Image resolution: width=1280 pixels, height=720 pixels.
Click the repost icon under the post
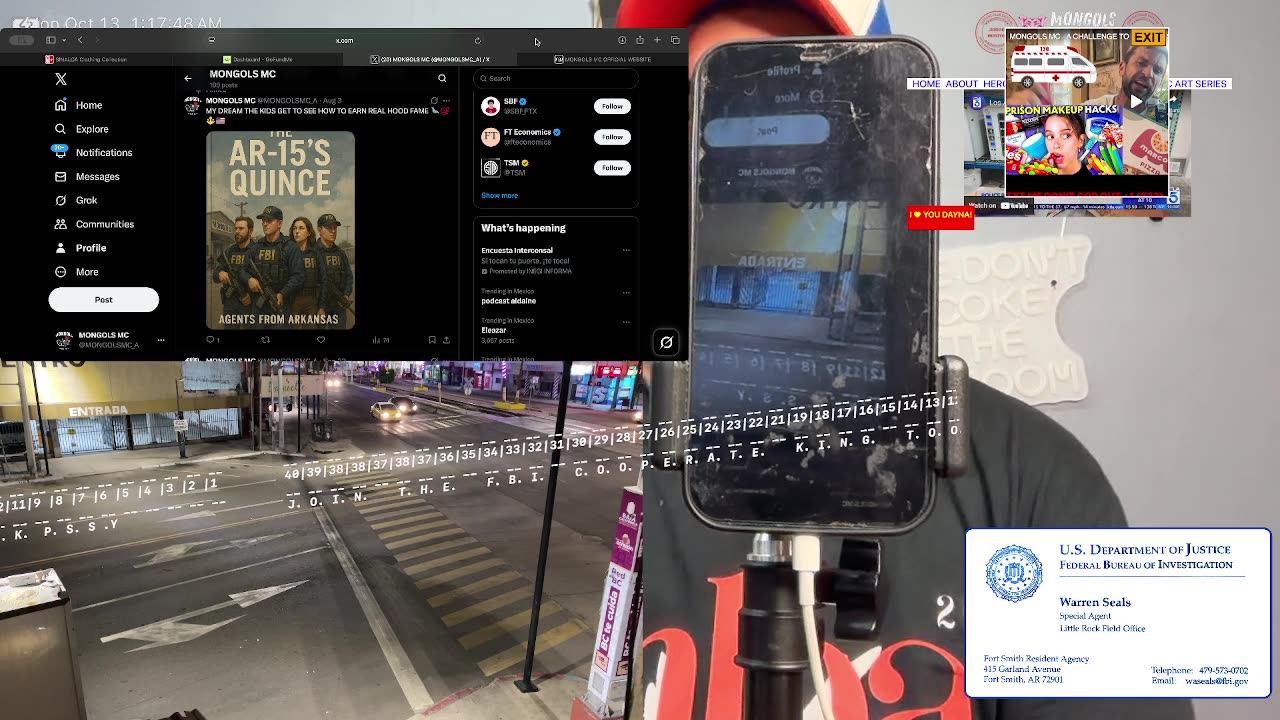tap(265, 340)
